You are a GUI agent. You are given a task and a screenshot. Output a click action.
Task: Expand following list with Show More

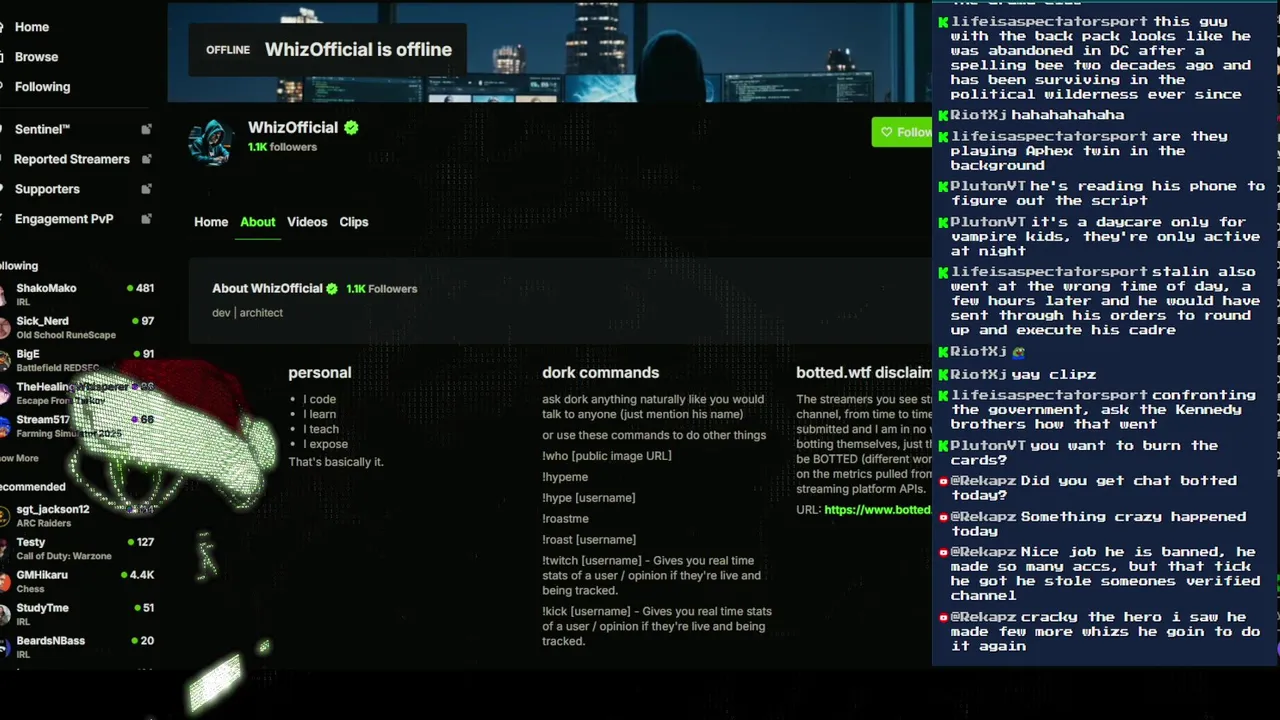point(19,458)
